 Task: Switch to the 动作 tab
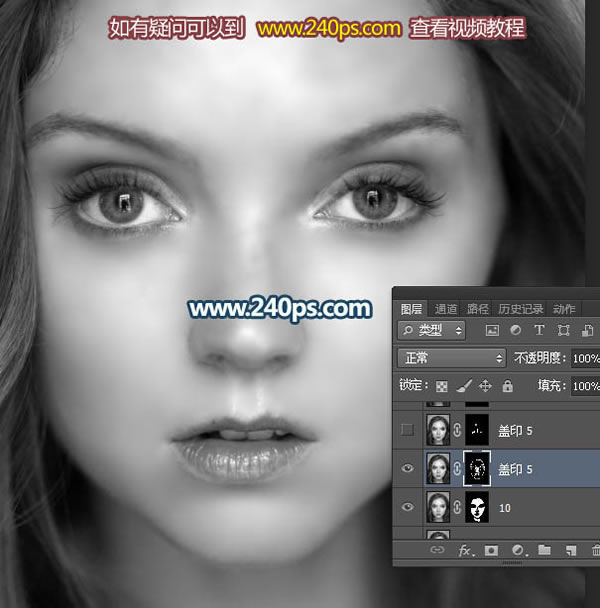(564, 309)
